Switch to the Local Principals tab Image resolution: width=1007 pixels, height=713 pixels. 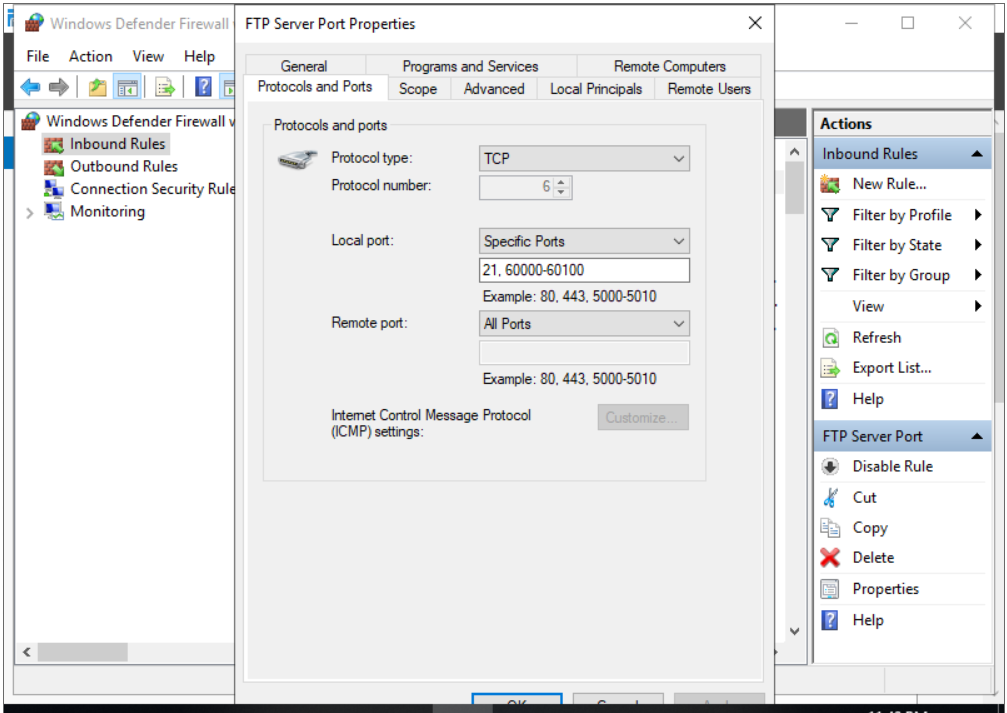pos(596,89)
